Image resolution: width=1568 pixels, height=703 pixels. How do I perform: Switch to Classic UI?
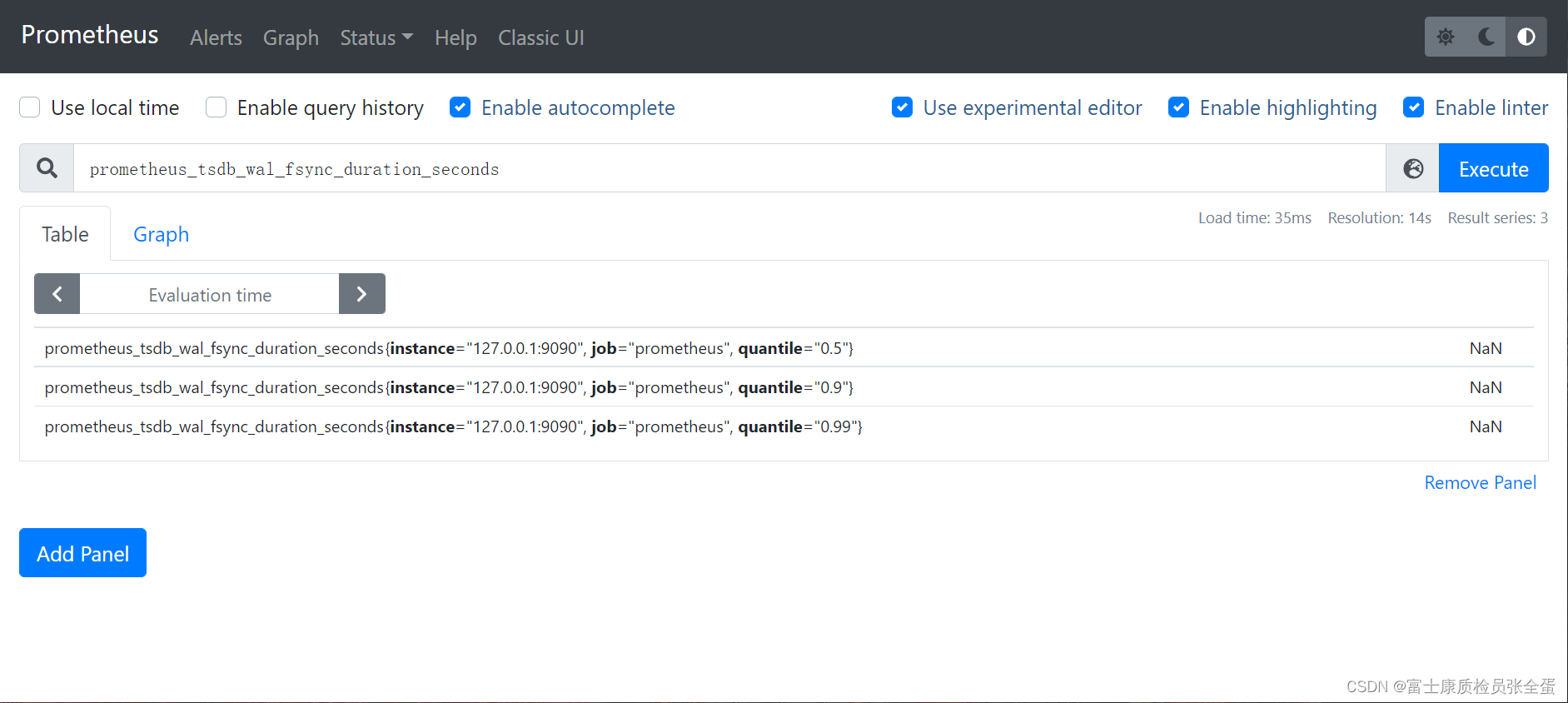(541, 37)
